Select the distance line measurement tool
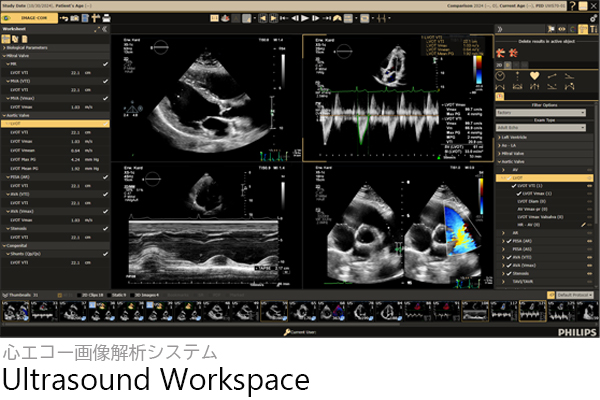 pos(552,76)
